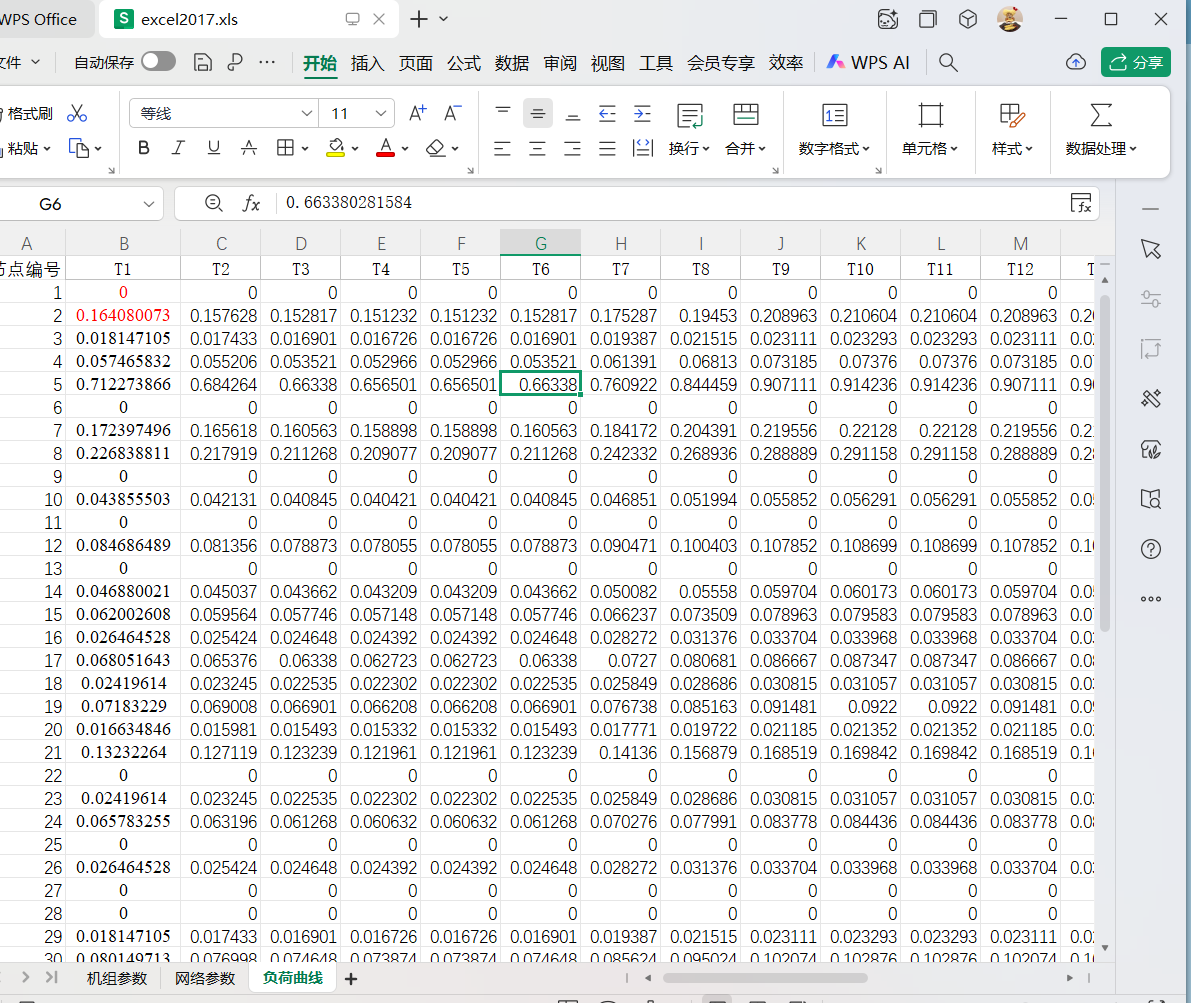Click the search magnifier icon in ribbon

[949, 62]
